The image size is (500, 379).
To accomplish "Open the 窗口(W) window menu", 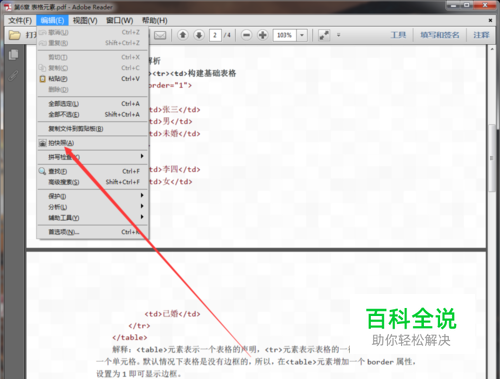I will coord(119,21).
